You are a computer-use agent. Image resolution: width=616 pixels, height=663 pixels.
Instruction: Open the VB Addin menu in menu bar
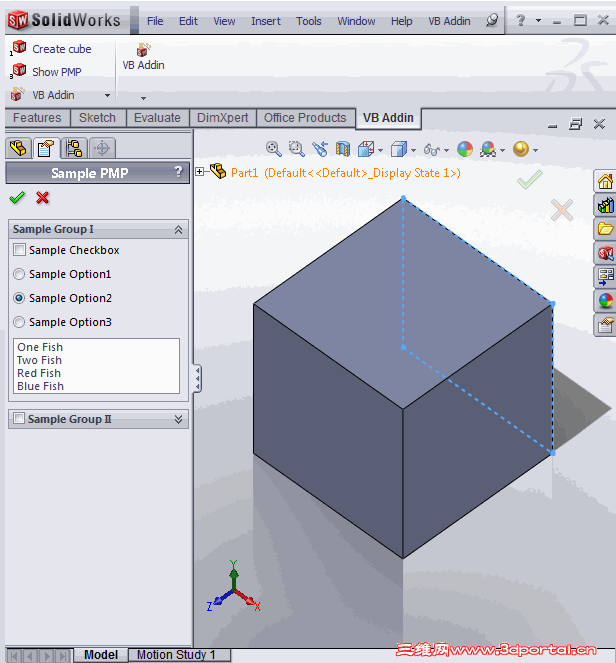click(x=449, y=21)
